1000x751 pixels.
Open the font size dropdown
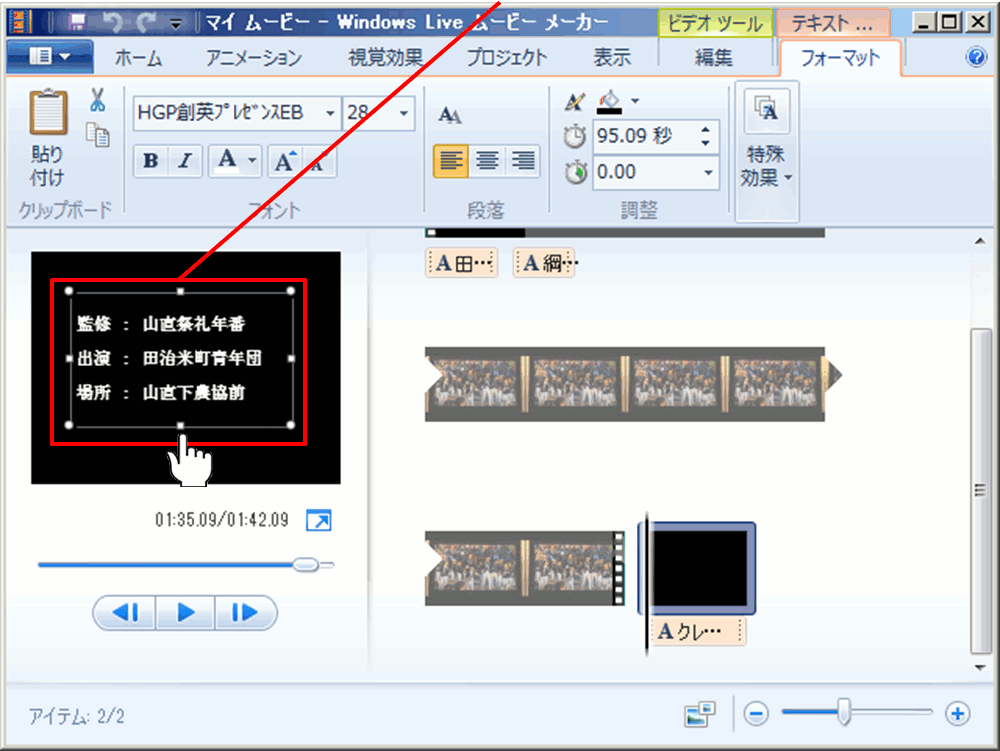tap(404, 114)
